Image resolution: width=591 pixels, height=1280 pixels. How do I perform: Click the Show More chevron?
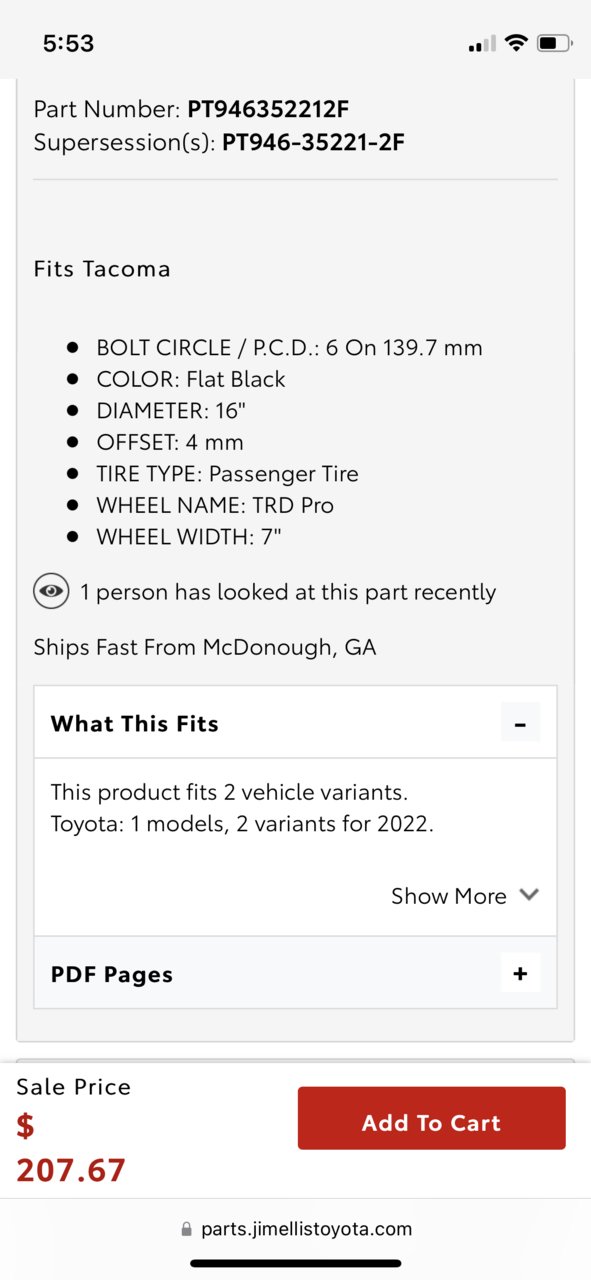(529, 895)
